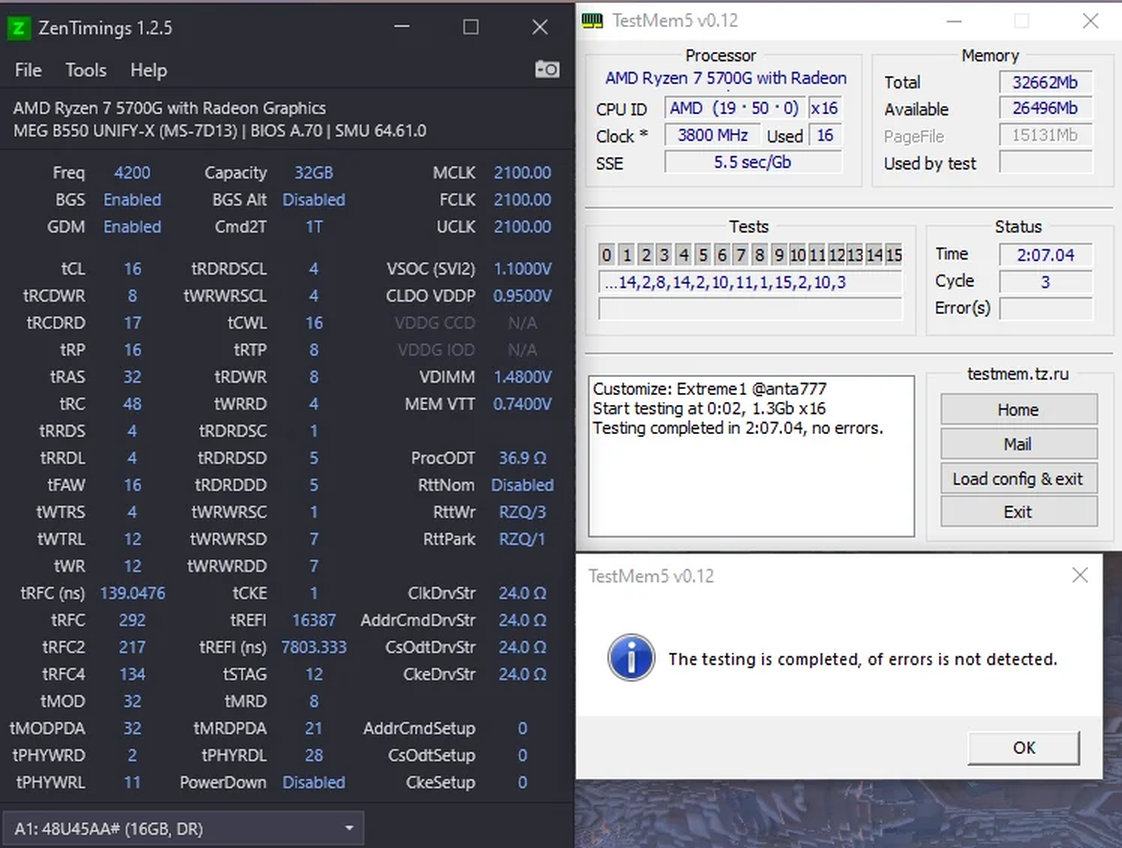This screenshot has height=848, width=1122.
Task: Click Load config & exit button
Action: [x=1018, y=478]
